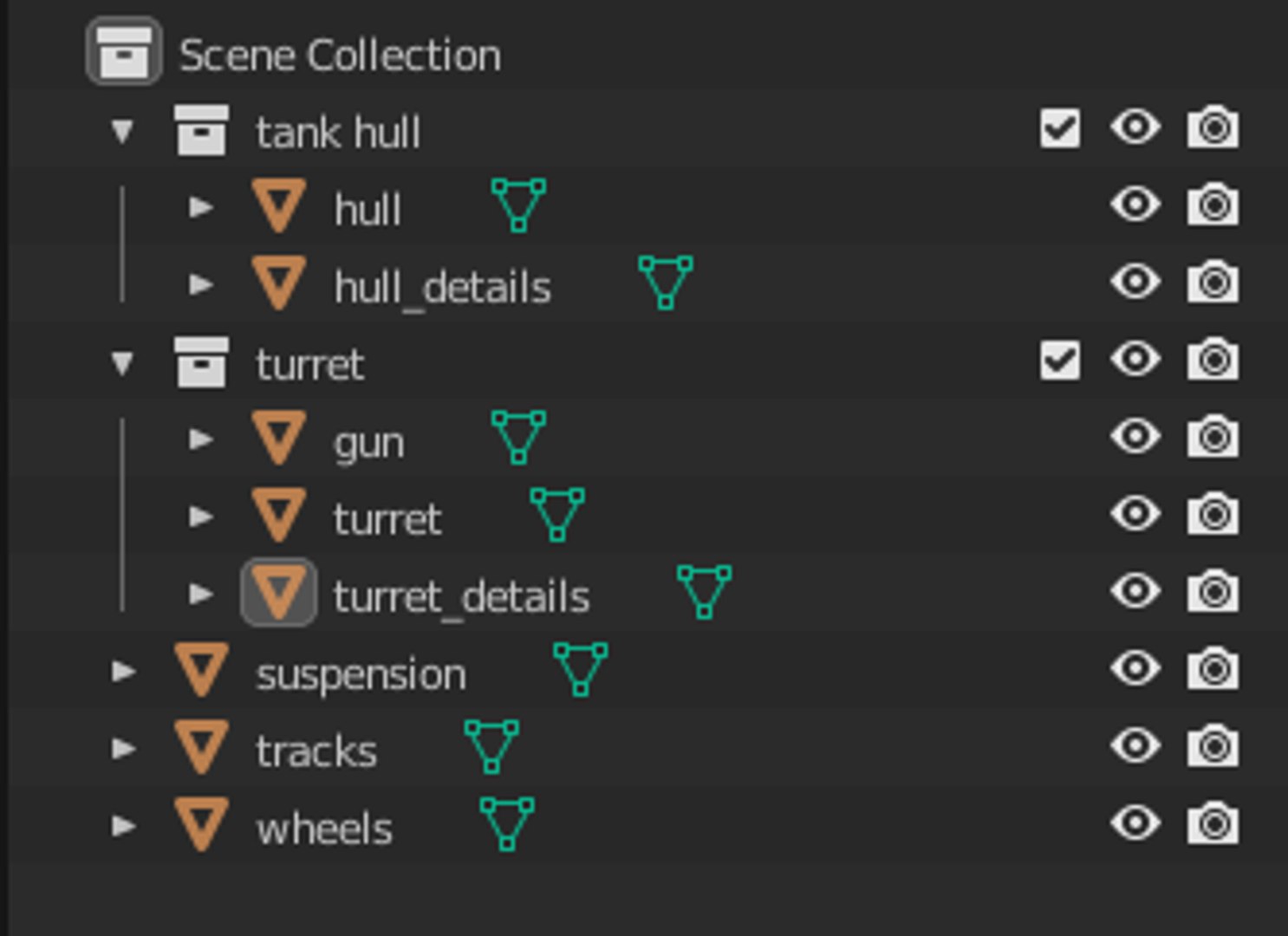This screenshot has width=1288, height=936.
Task: Uncheck the tank hull collection checkbox
Action: (1059, 129)
